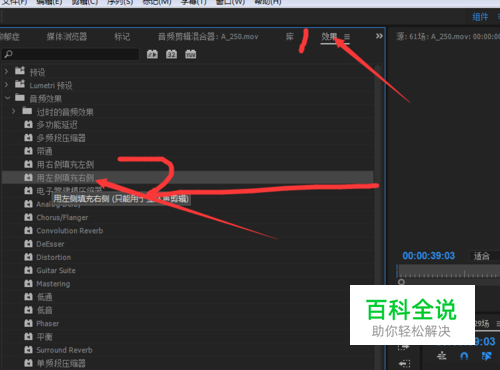This screenshot has width=500, height=370.
Task: Select the 用左侧填充右侧 effect
Action: (x=187, y=178)
